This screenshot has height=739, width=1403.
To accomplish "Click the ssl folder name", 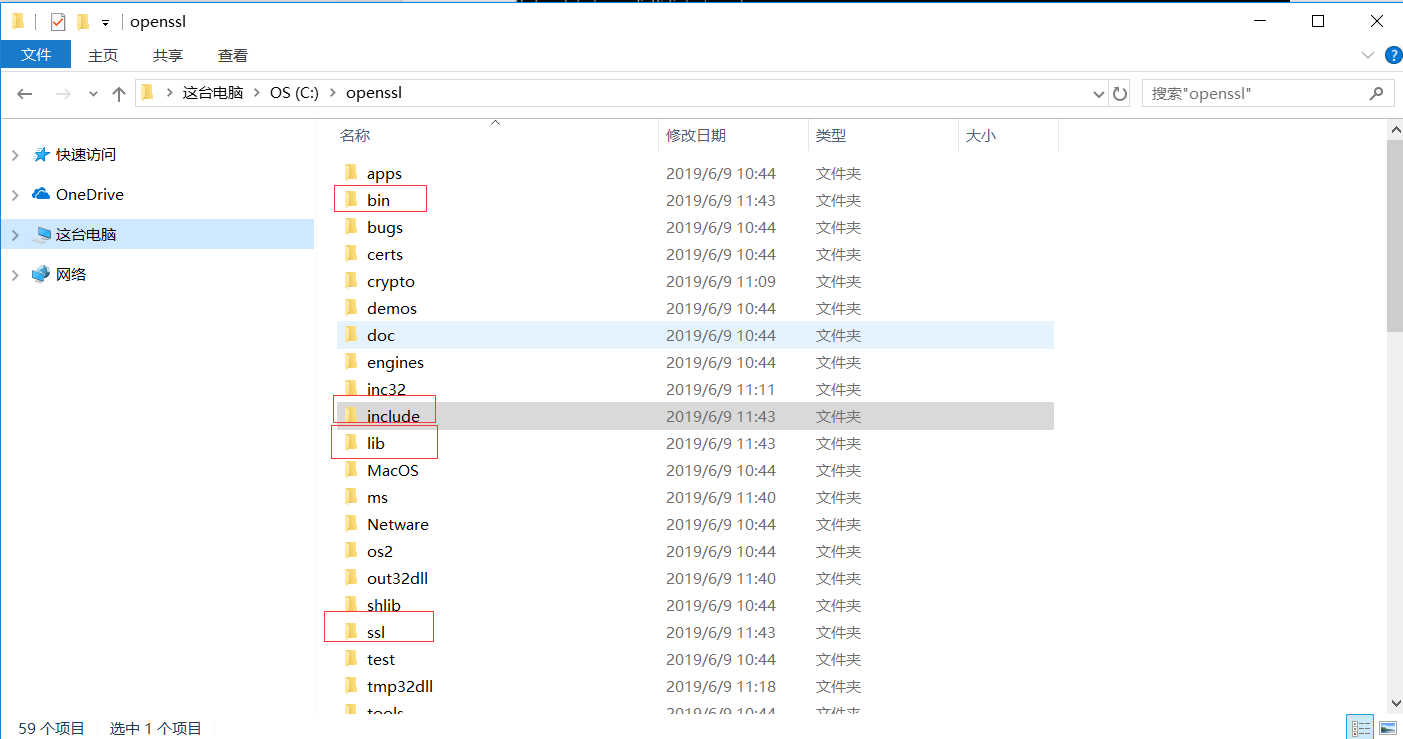I will pos(376,632).
